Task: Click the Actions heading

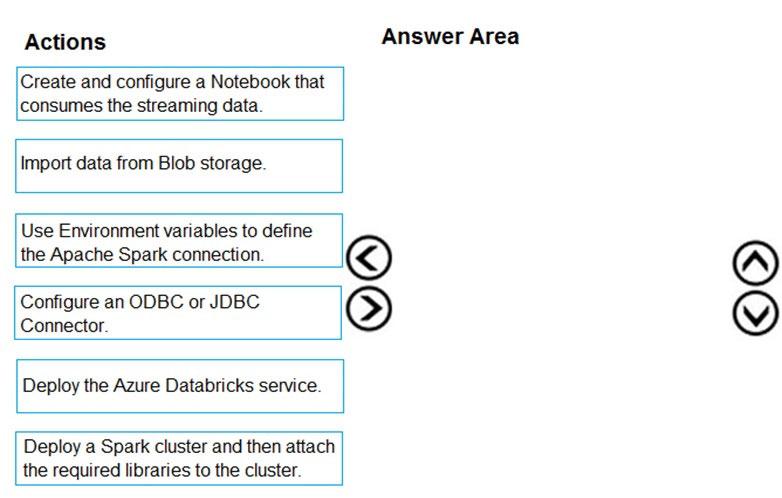Action: pos(65,42)
